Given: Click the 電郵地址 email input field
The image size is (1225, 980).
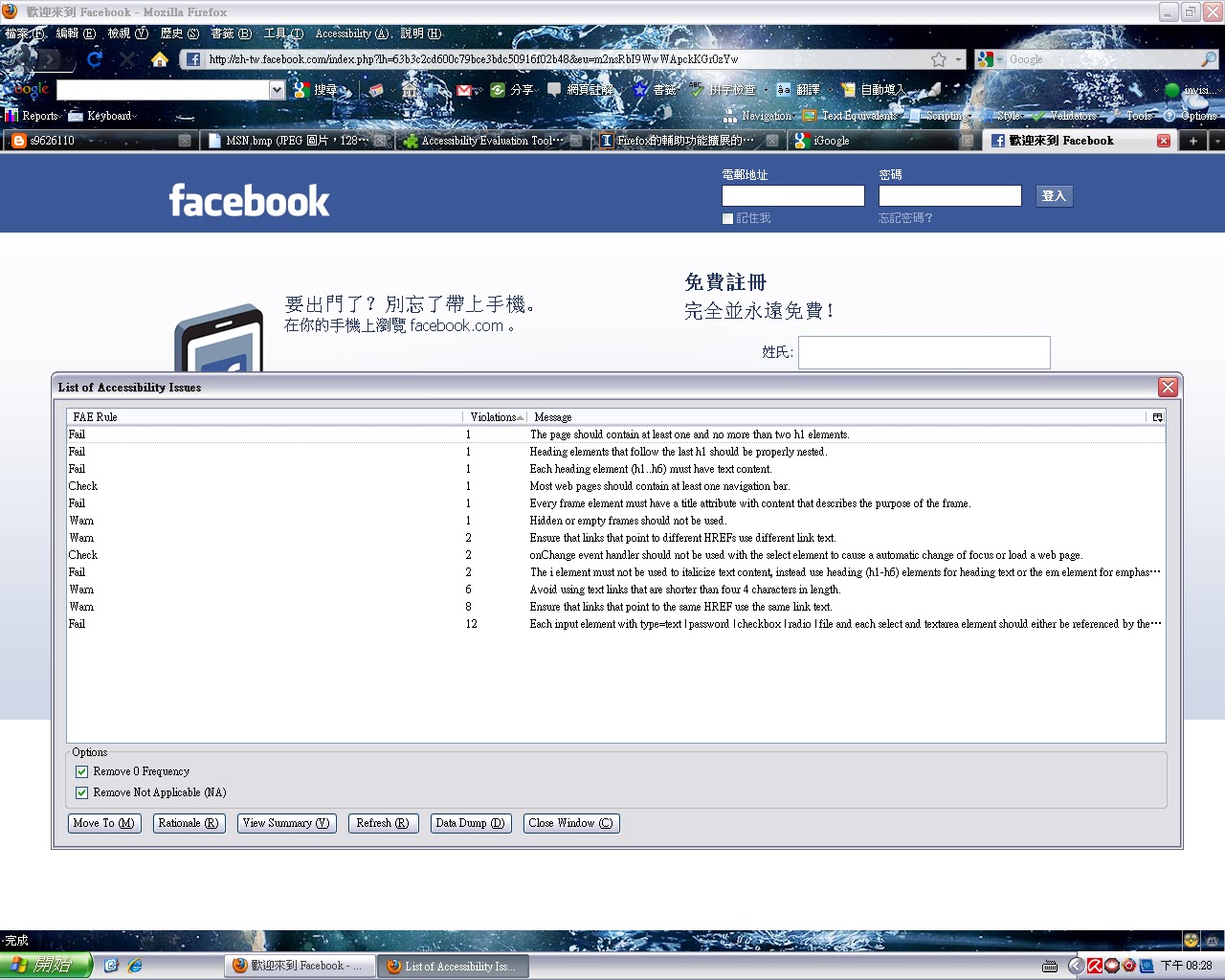Looking at the screenshot, I should coord(793,196).
